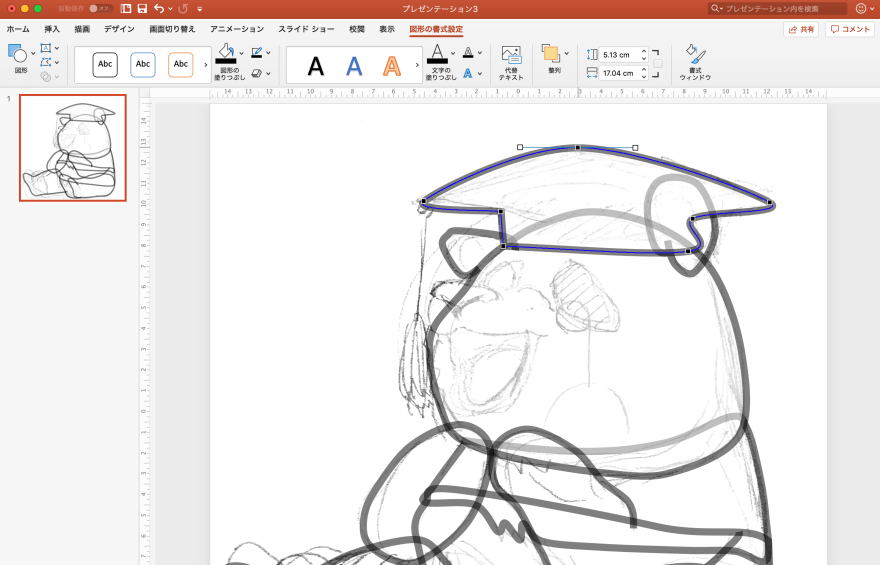The width and height of the screenshot is (880, 565).
Task: Open the Insert (挿入) tab
Action: [52, 29]
